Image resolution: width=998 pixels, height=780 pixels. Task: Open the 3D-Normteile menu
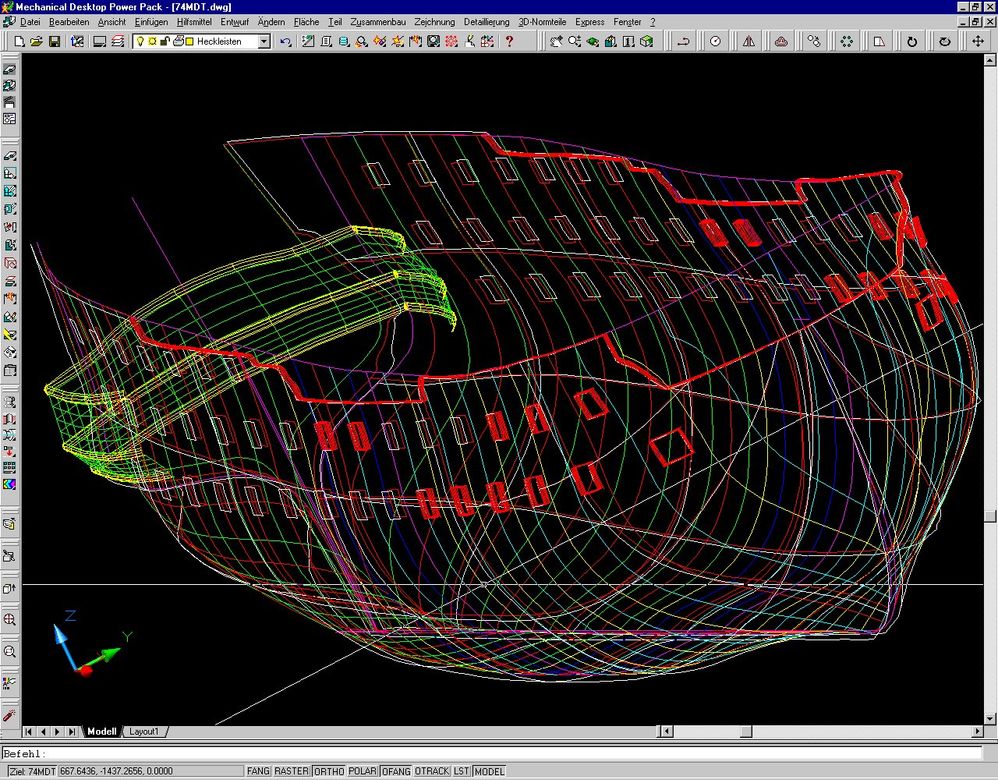pos(542,22)
